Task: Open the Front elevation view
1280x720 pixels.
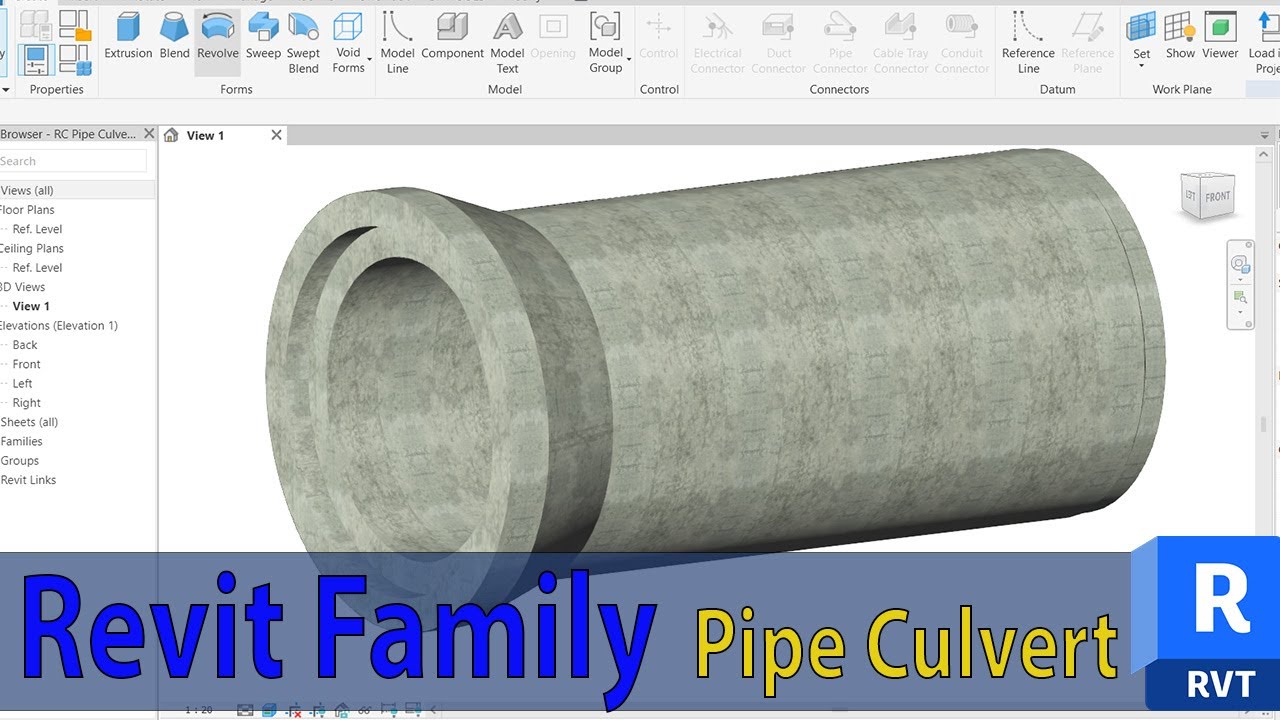Action: coord(27,364)
